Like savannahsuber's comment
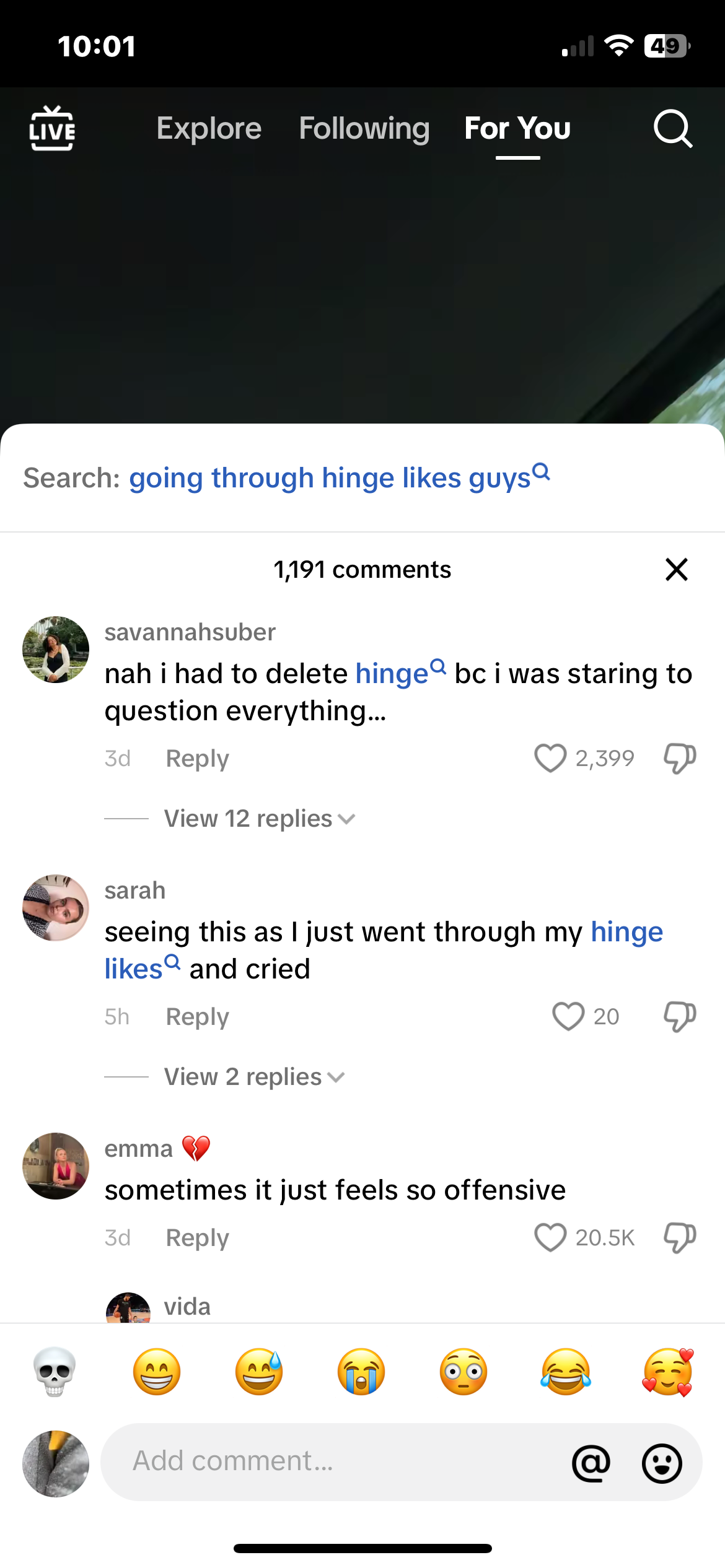 [x=550, y=758]
